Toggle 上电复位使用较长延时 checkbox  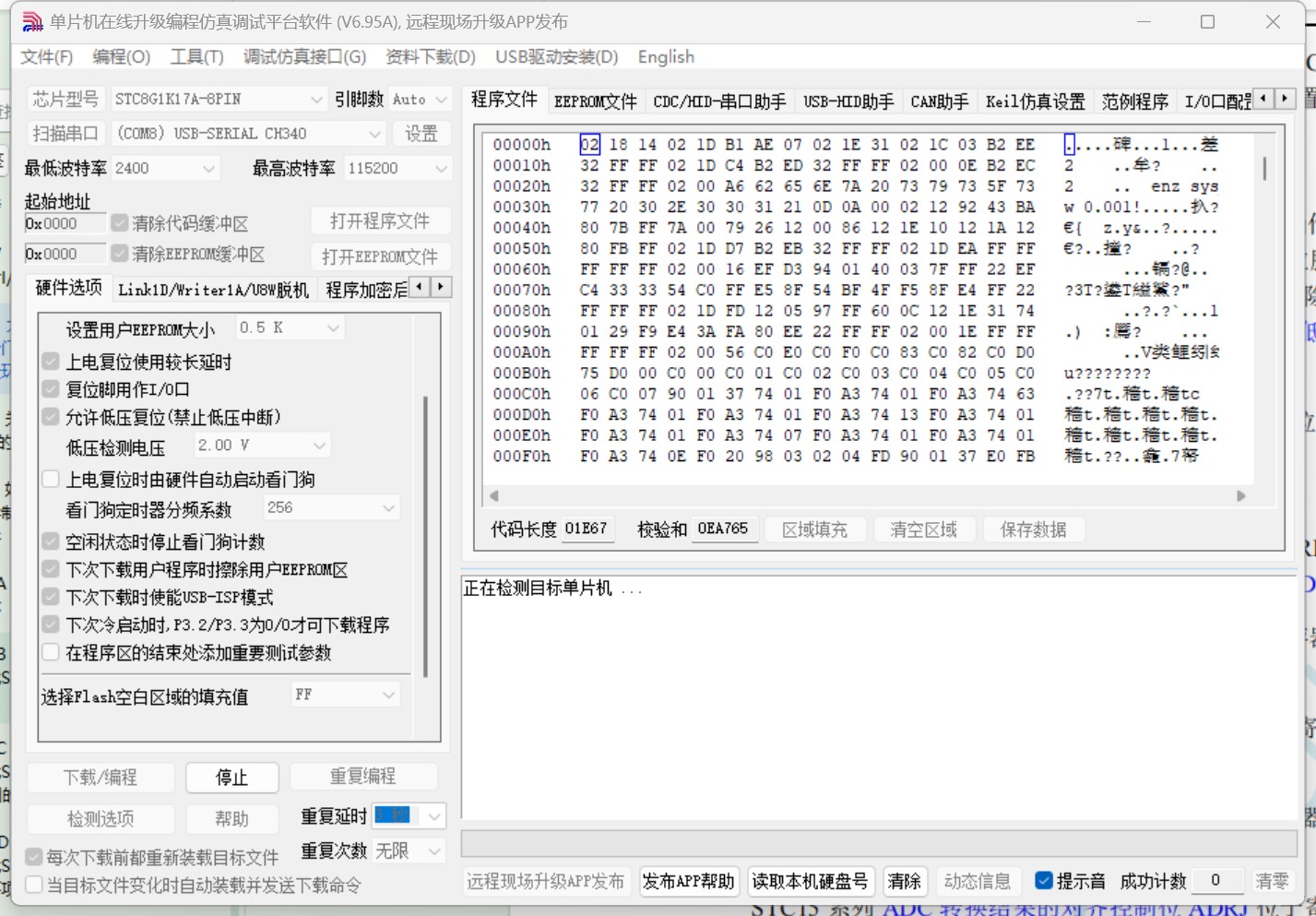point(51,362)
